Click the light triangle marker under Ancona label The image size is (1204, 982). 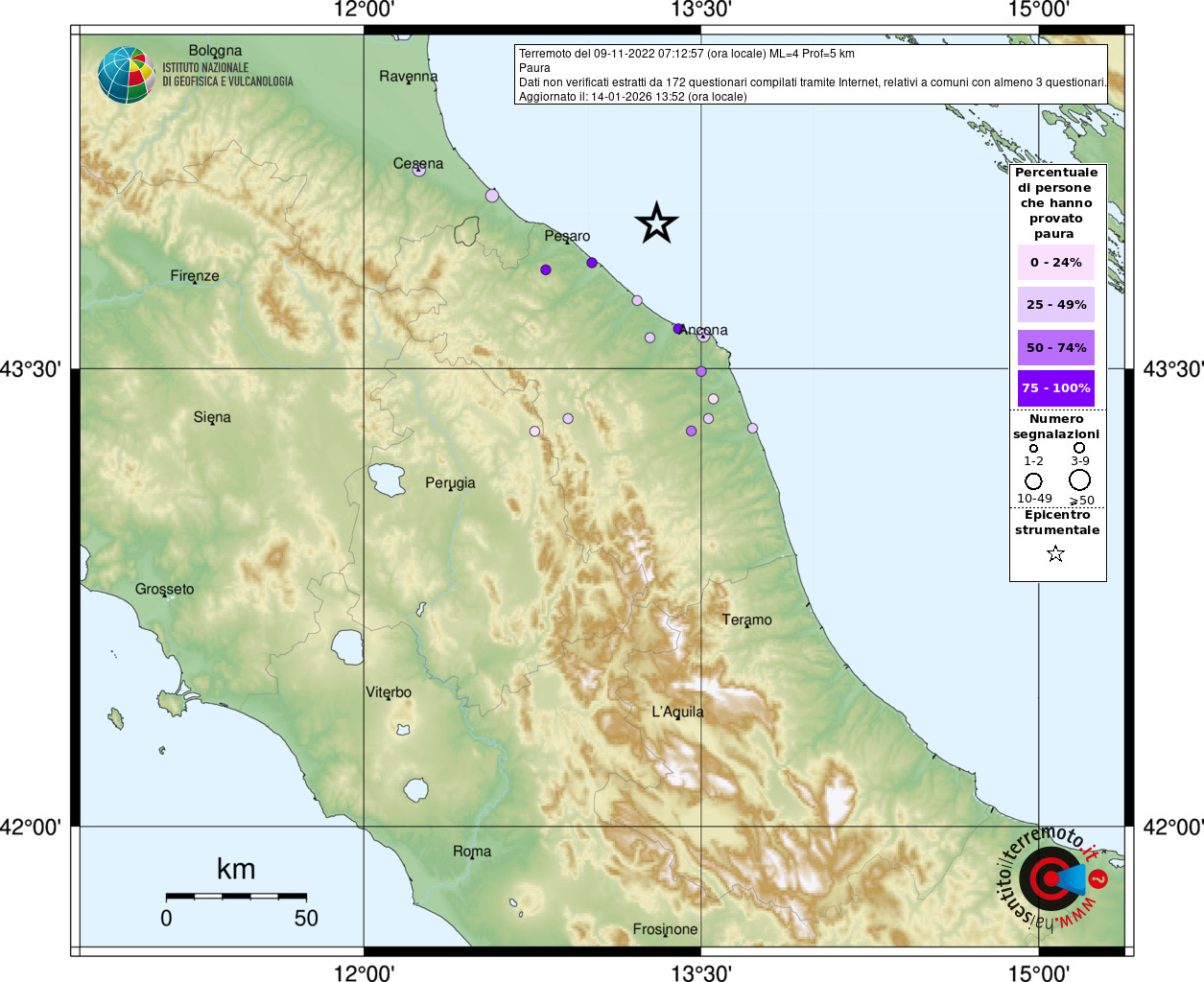pyautogui.click(x=703, y=336)
